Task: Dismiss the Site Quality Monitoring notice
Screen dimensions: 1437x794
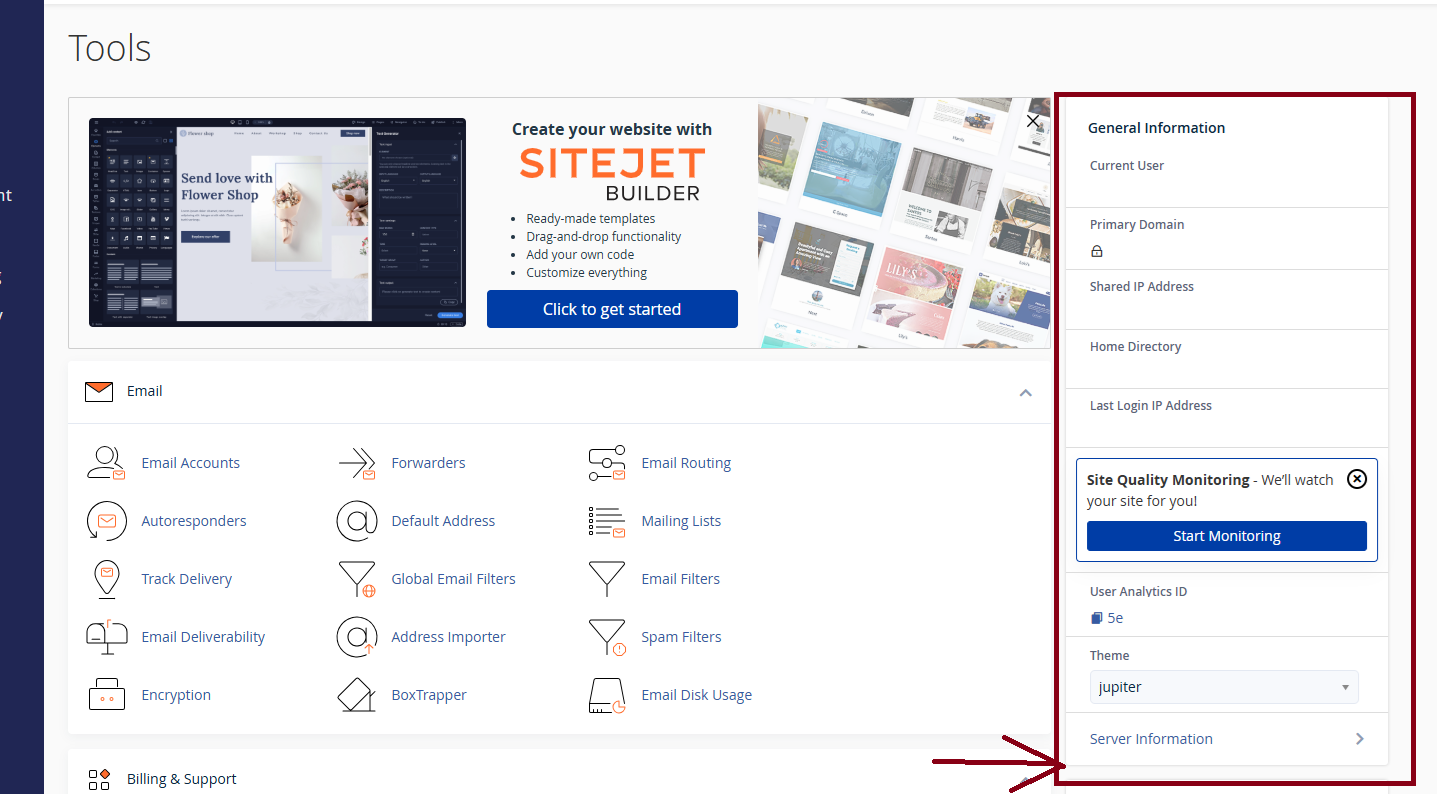Action: pyautogui.click(x=1357, y=479)
